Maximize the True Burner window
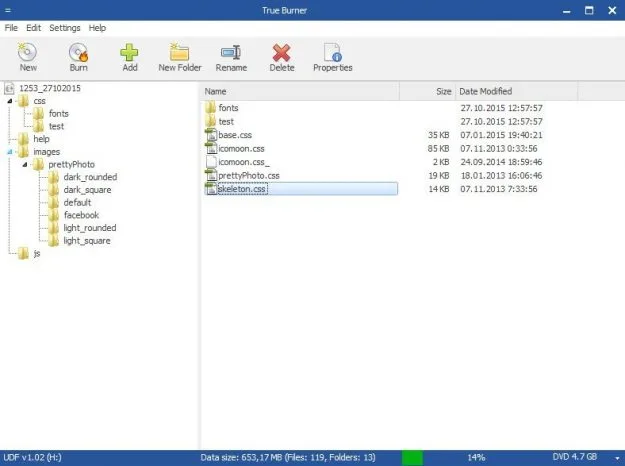The width and height of the screenshot is (625, 466). point(589,10)
